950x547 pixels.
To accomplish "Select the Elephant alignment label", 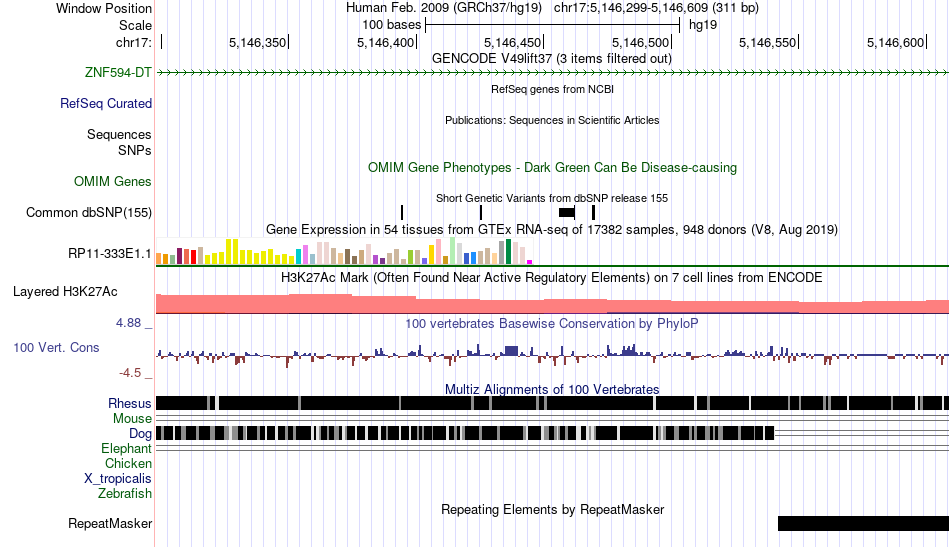I will 126,449.
